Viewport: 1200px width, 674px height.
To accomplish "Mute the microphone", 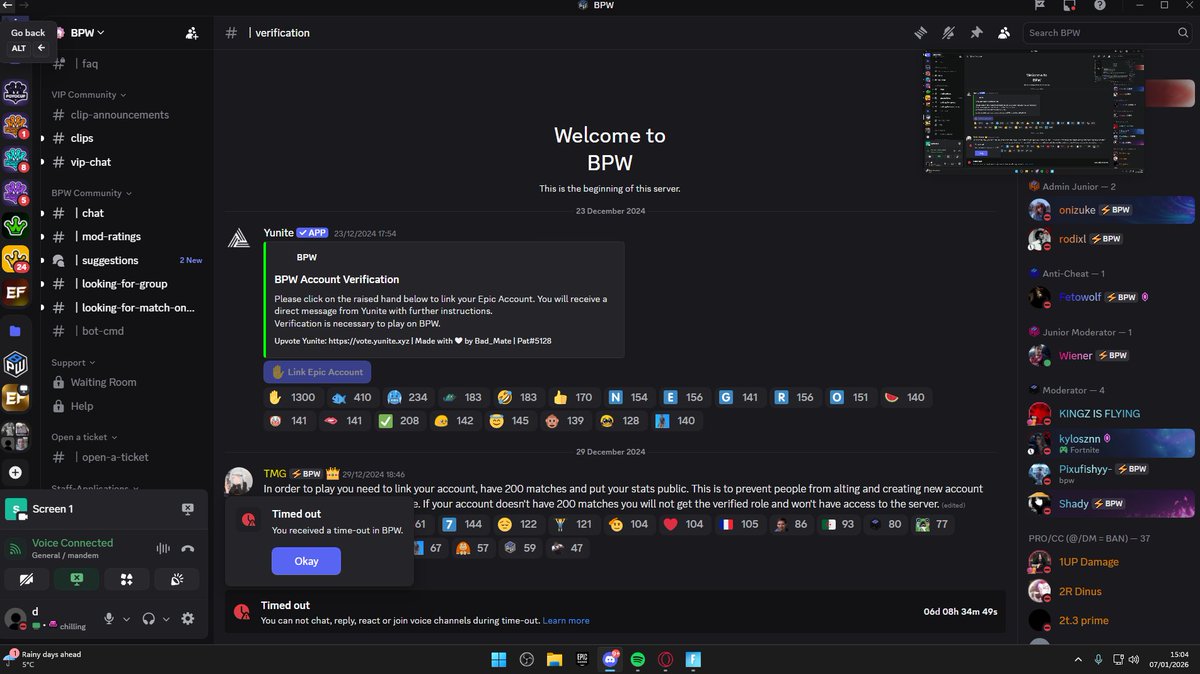I will 109,619.
